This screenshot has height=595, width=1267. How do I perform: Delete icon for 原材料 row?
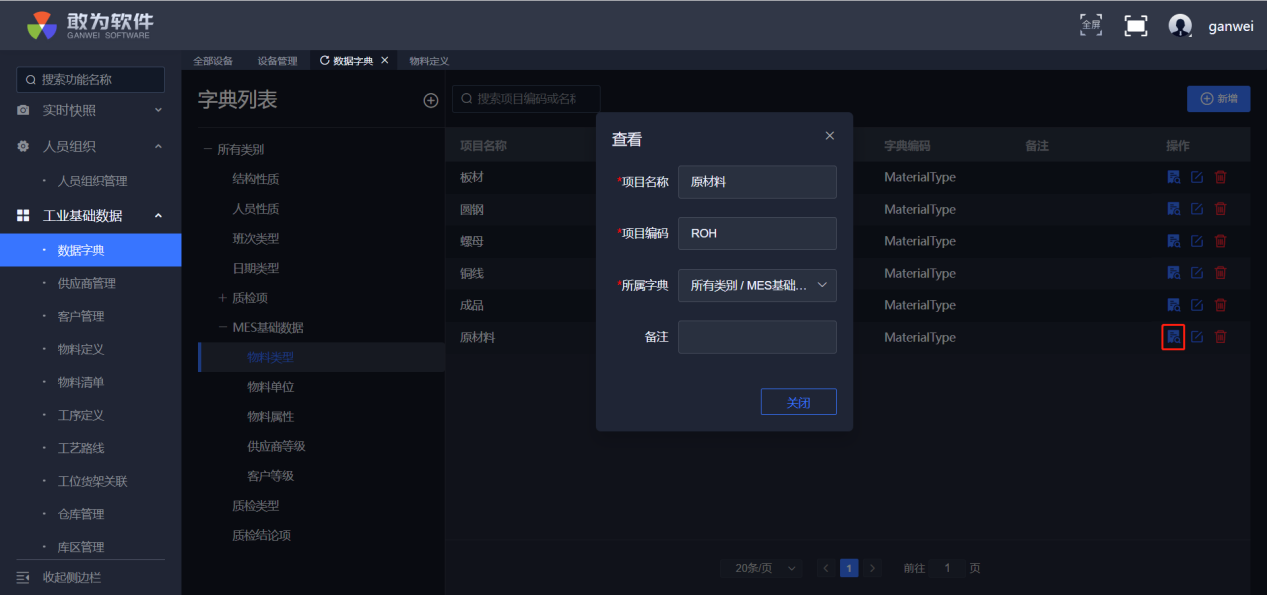[x=1220, y=337]
